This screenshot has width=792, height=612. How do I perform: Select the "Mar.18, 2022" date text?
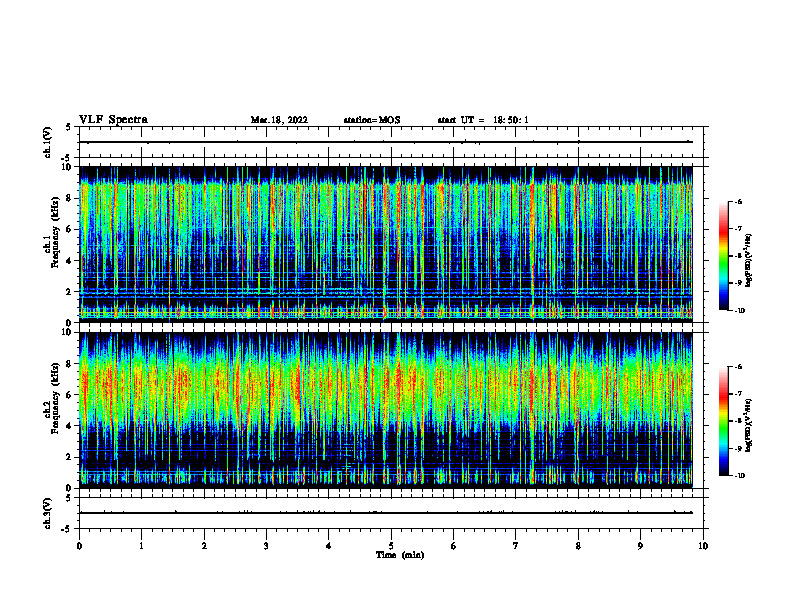pos(279,120)
